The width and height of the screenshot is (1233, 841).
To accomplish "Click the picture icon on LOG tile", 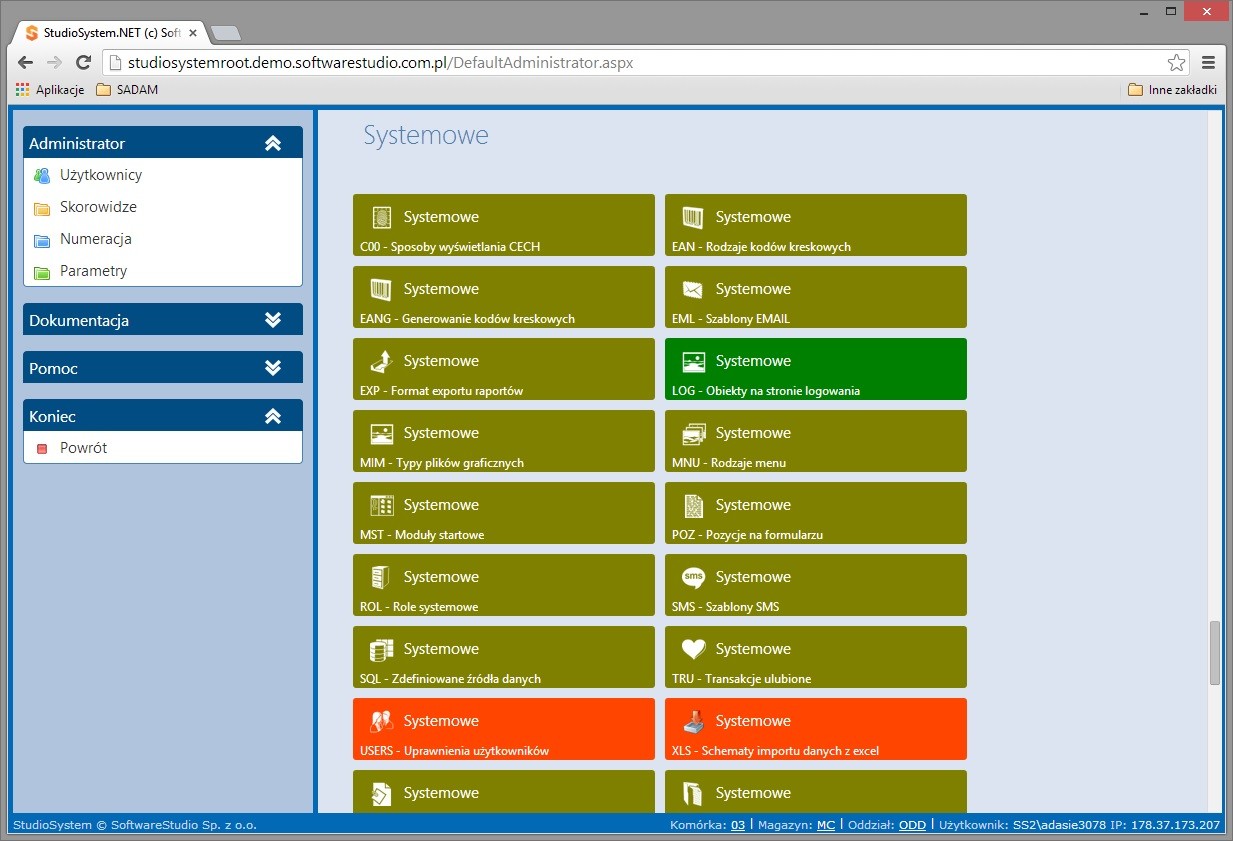I will click(x=693, y=361).
